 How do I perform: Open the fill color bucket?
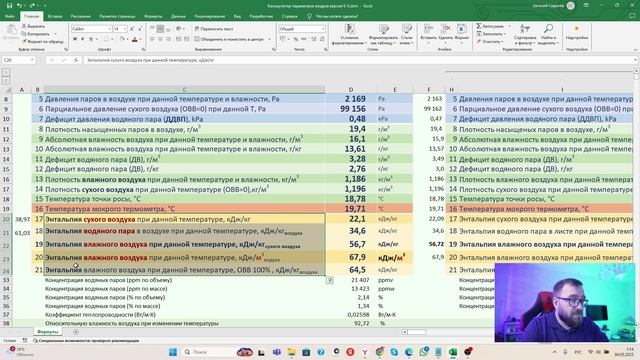click(x=122, y=39)
